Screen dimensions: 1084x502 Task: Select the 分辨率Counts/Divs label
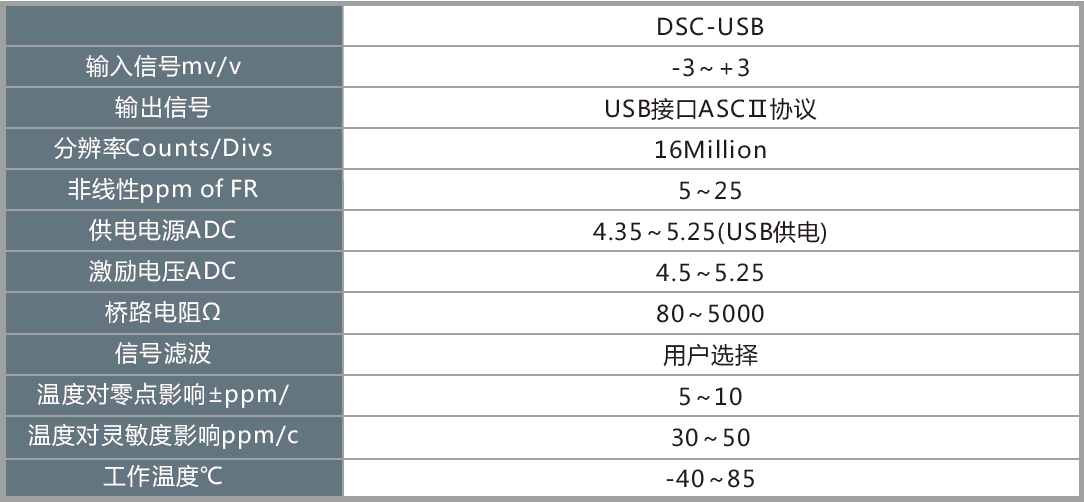pyautogui.click(x=163, y=148)
